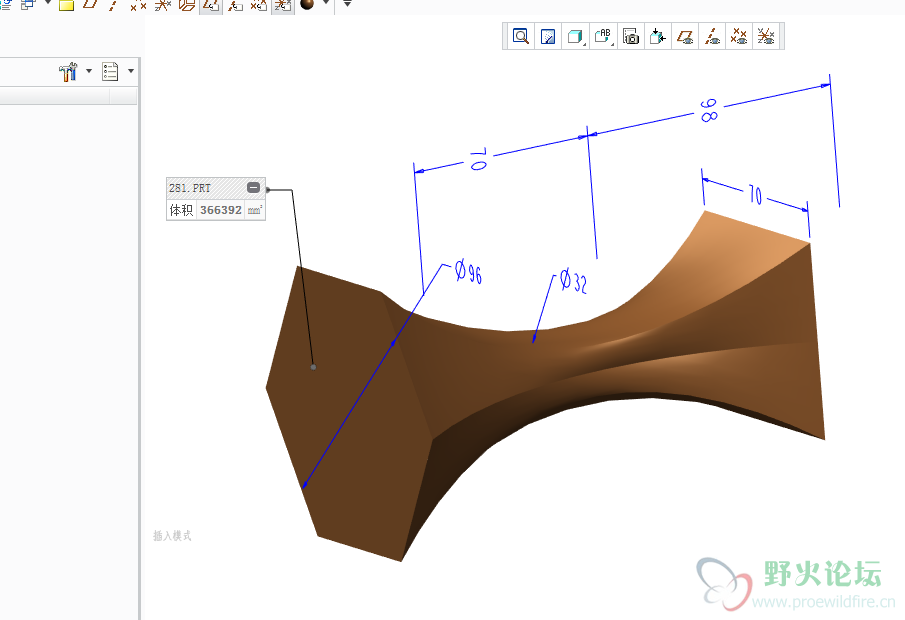Click the mm unit cell in the annotation
The image size is (905, 620).
pyautogui.click(x=255, y=210)
